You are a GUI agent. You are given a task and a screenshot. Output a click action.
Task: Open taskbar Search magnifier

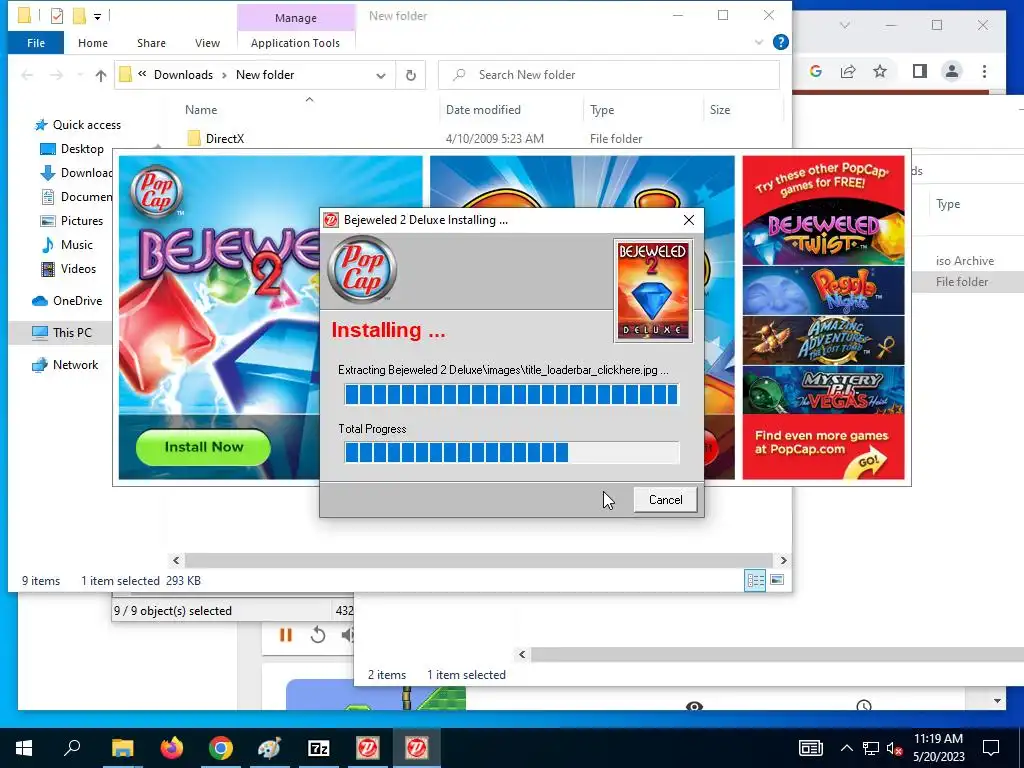click(72, 748)
